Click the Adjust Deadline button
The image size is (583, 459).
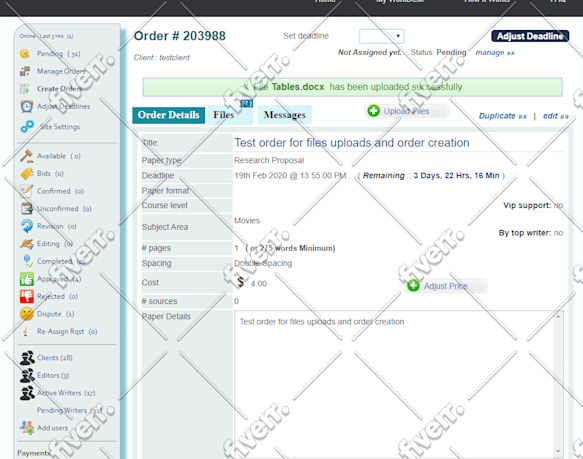click(530, 36)
